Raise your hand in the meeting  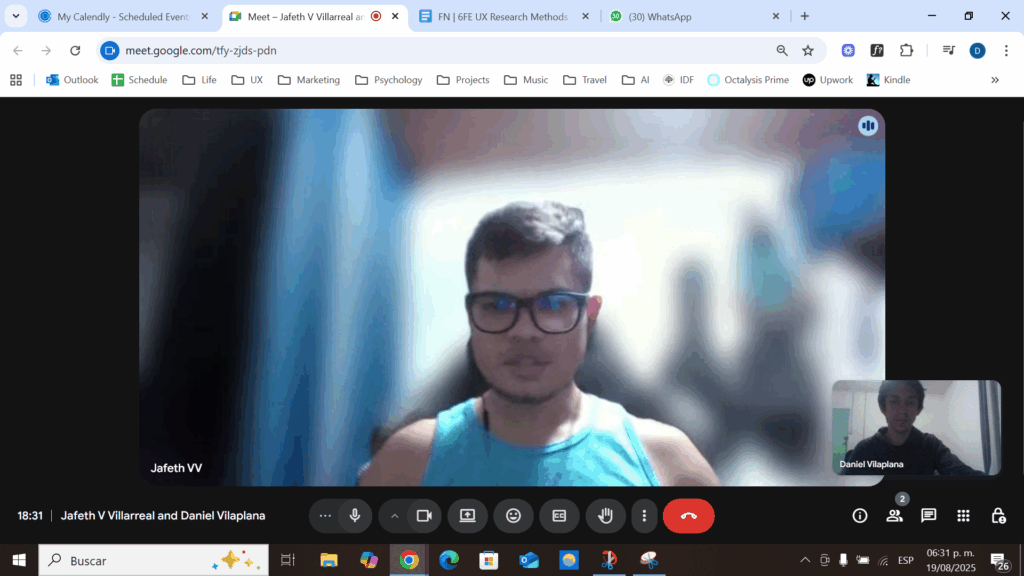pyautogui.click(x=605, y=516)
